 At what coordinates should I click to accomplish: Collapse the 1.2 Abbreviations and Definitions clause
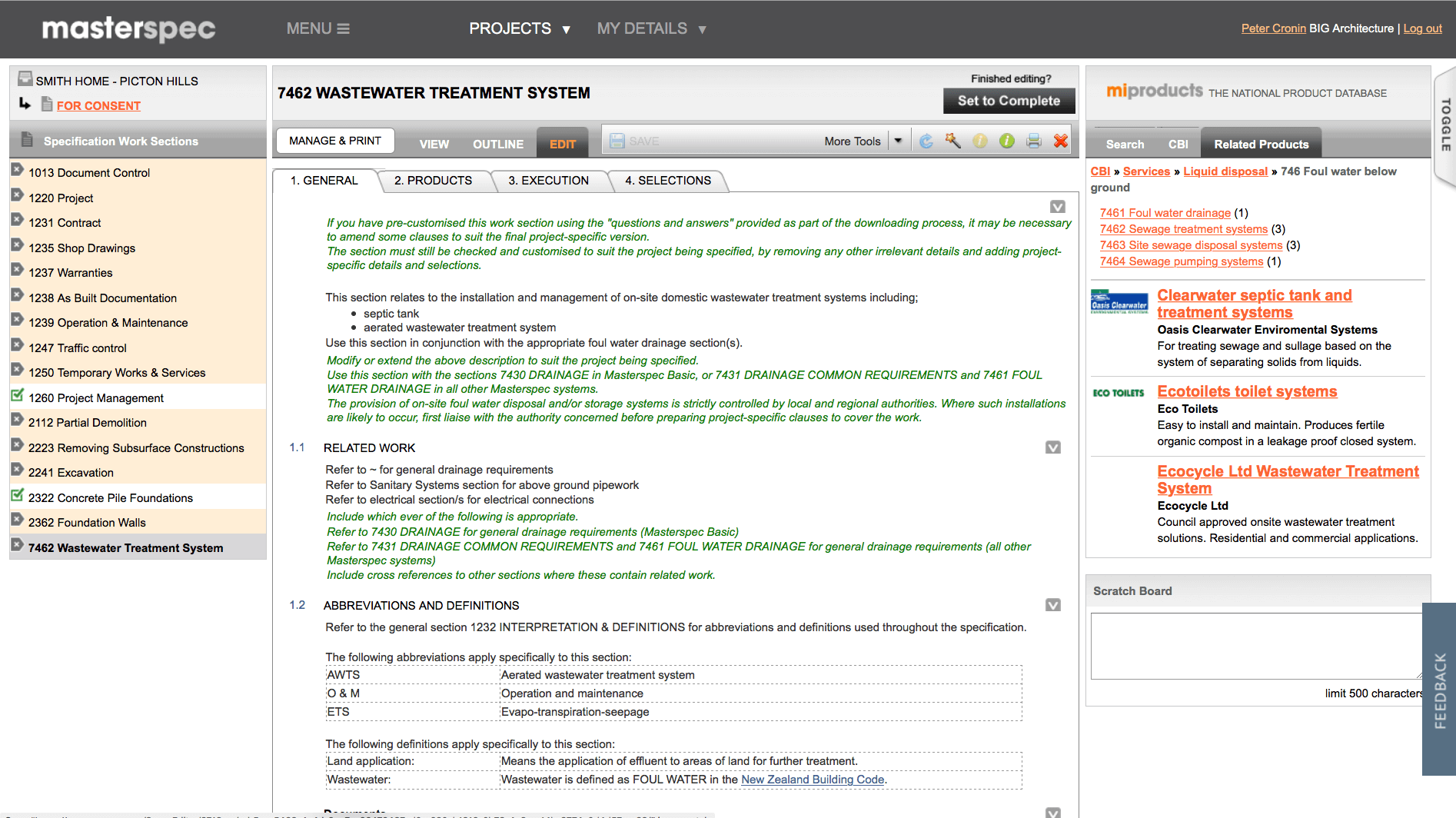1053,605
